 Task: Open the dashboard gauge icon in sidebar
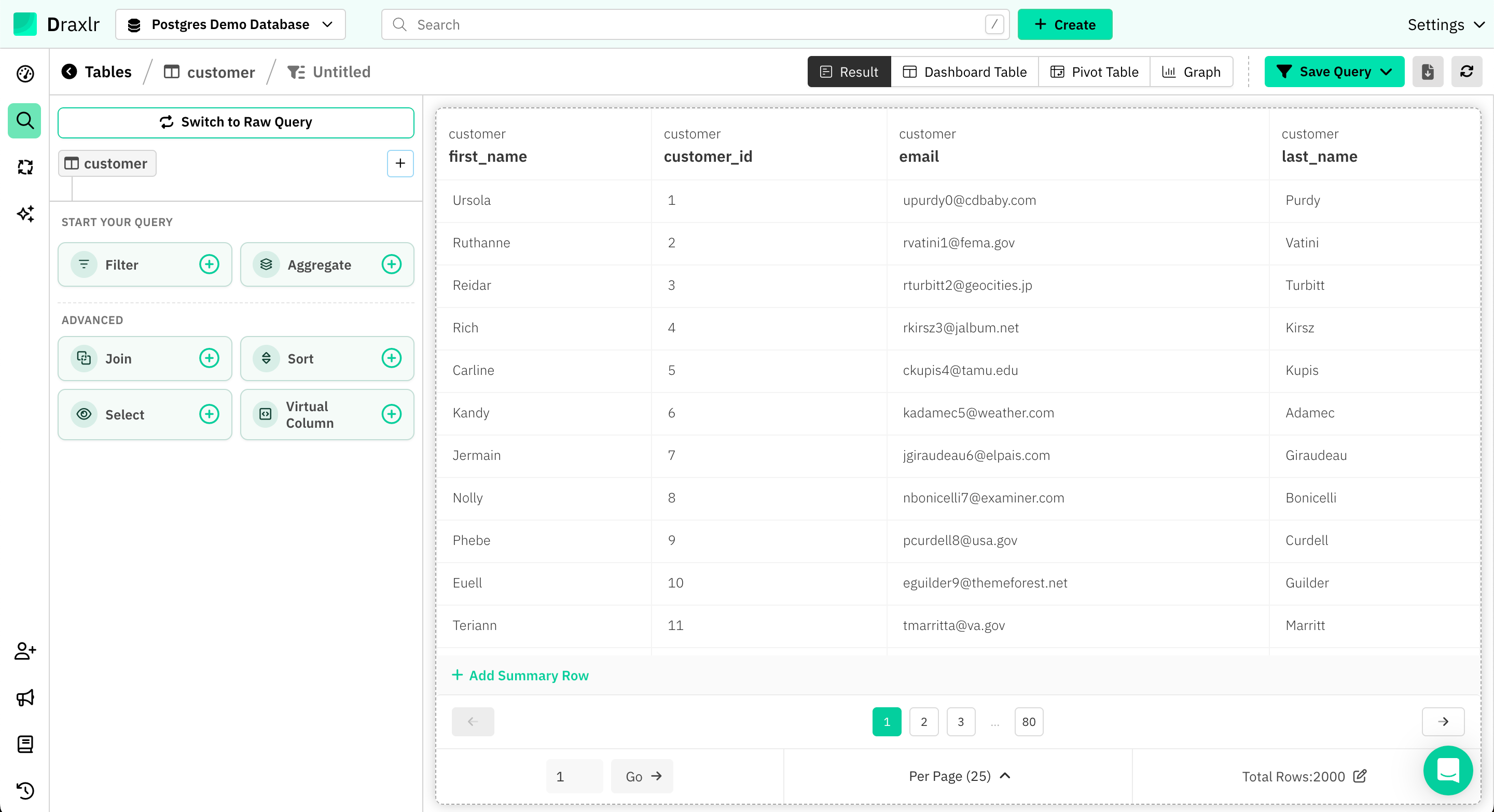pos(25,74)
